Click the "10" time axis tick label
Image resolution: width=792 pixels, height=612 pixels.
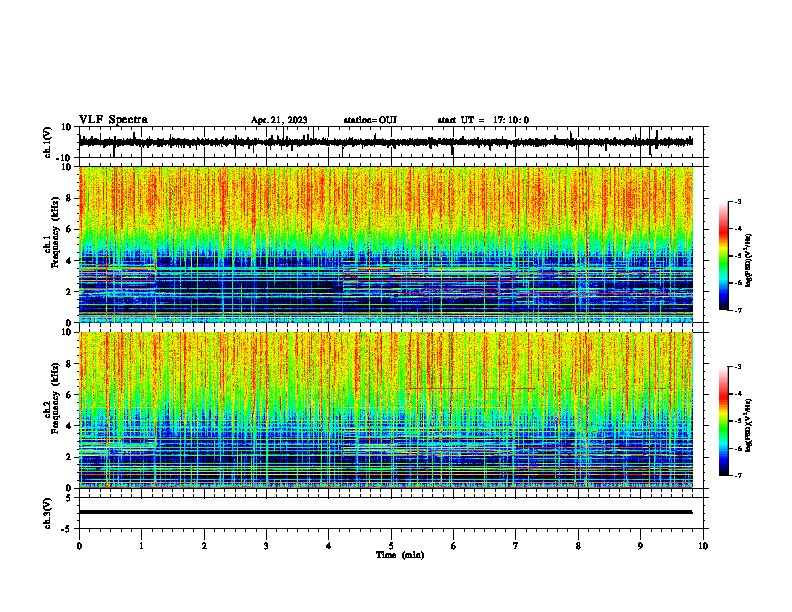703,546
